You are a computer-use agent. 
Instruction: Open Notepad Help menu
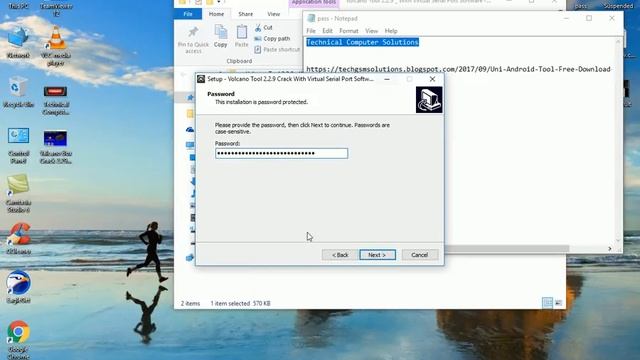391,31
